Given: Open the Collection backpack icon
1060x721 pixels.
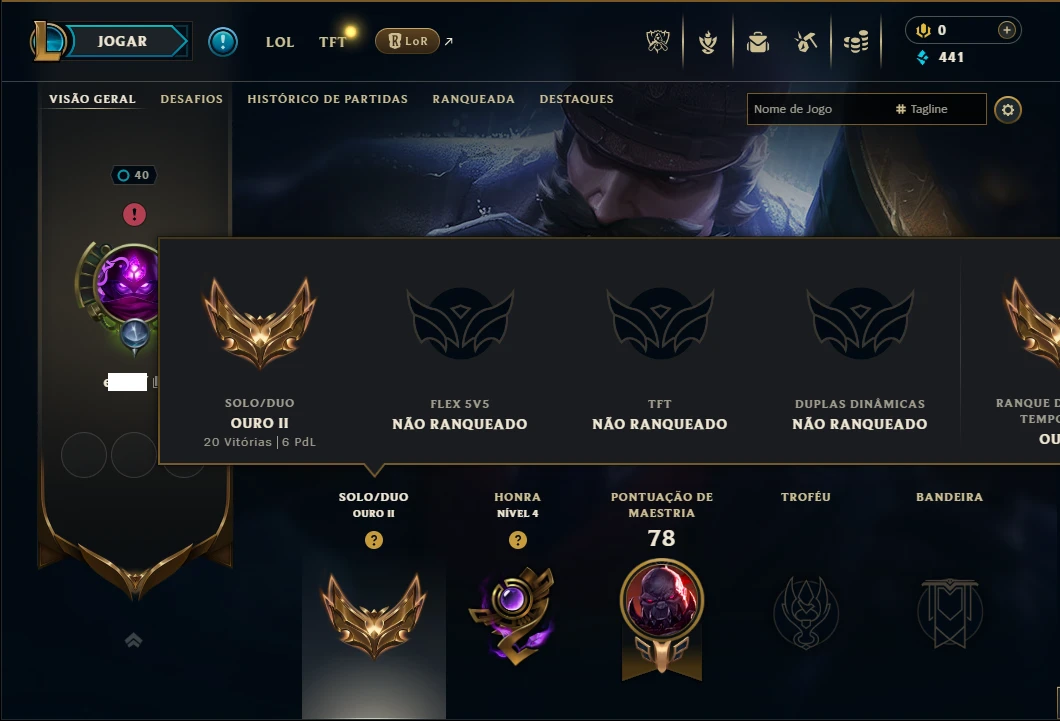Looking at the screenshot, I should [758, 43].
